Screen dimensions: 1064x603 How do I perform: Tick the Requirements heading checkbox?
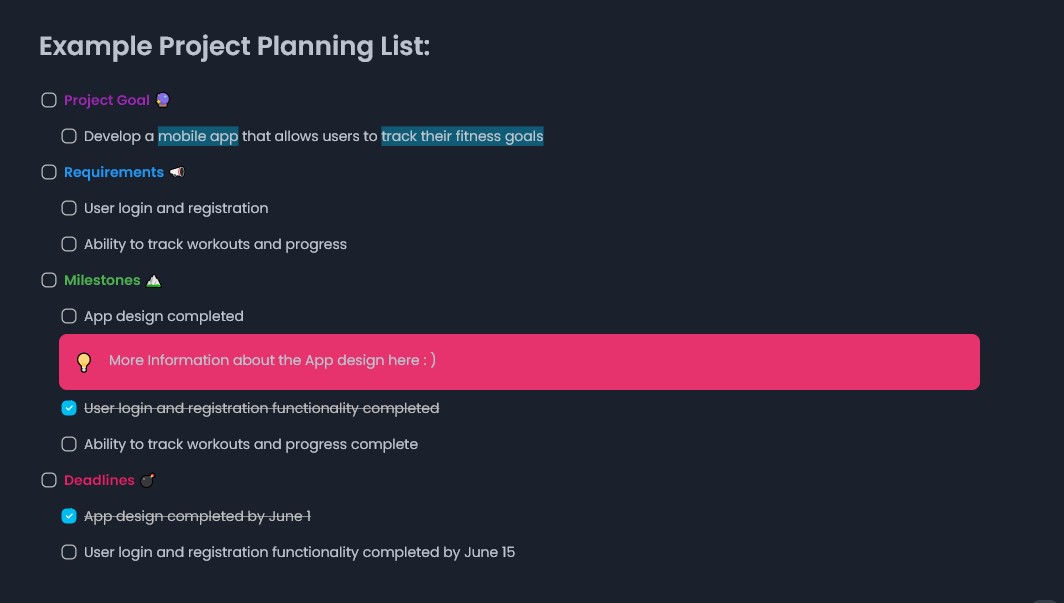tap(49, 172)
